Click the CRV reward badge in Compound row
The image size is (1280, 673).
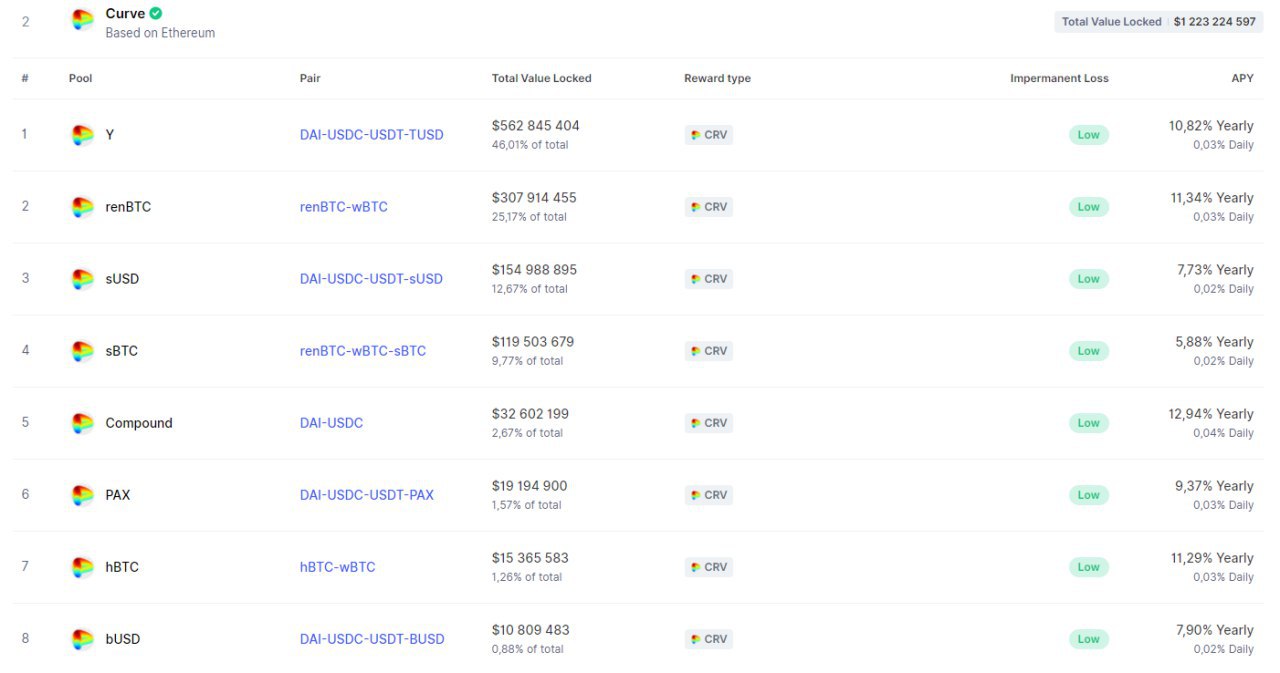(x=709, y=423)
